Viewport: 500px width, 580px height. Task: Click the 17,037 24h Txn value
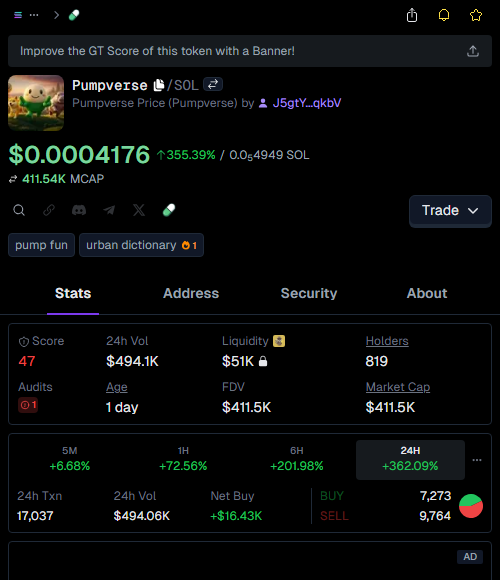(35, 516)
